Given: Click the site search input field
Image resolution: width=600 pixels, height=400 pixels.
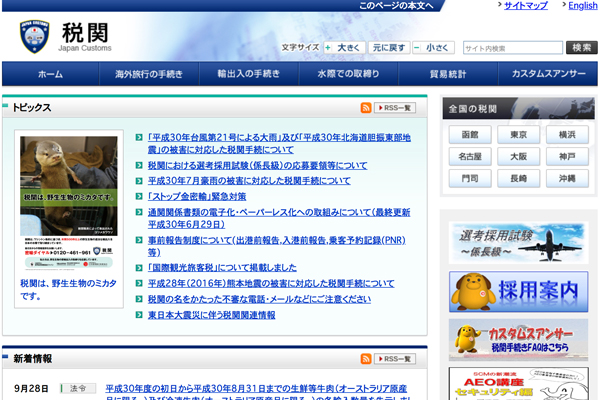Looking at the screenshot, I should click(513, 48).
